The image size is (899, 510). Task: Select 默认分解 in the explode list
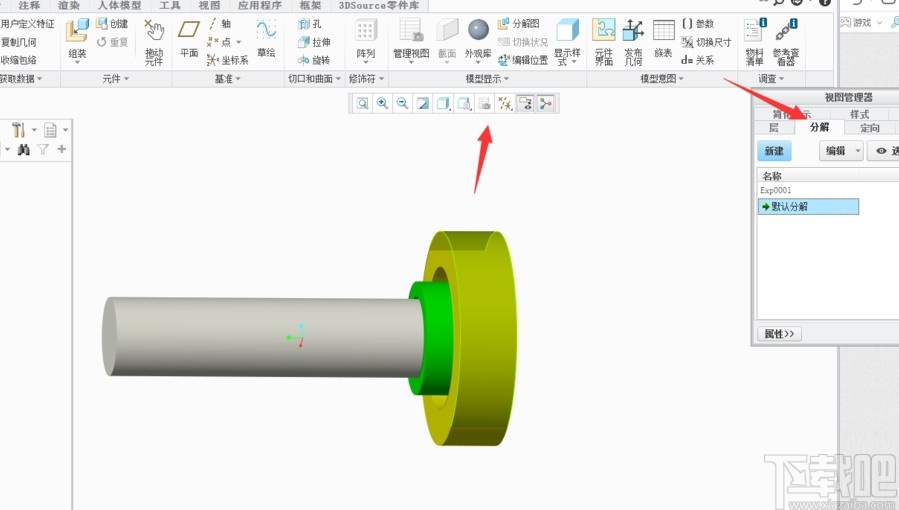tap(808, 206)
